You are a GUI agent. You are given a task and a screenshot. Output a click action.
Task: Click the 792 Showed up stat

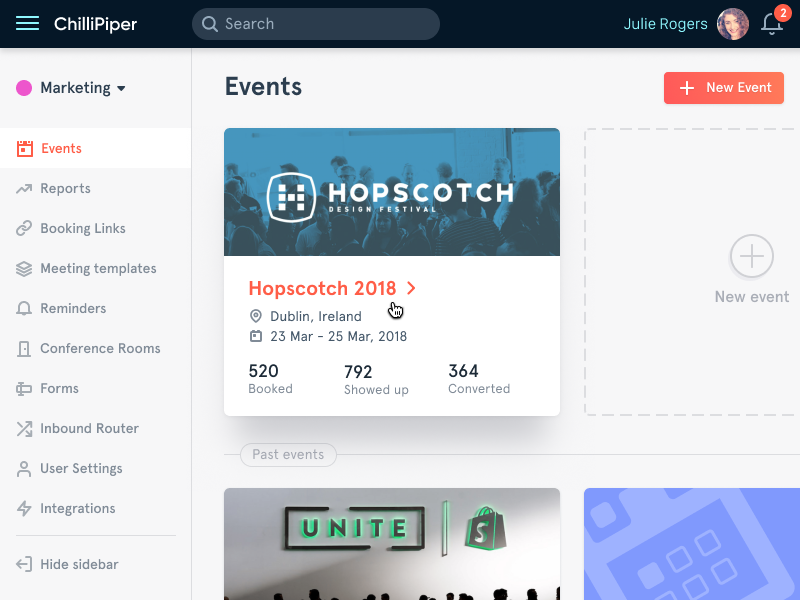coord(376,380)
